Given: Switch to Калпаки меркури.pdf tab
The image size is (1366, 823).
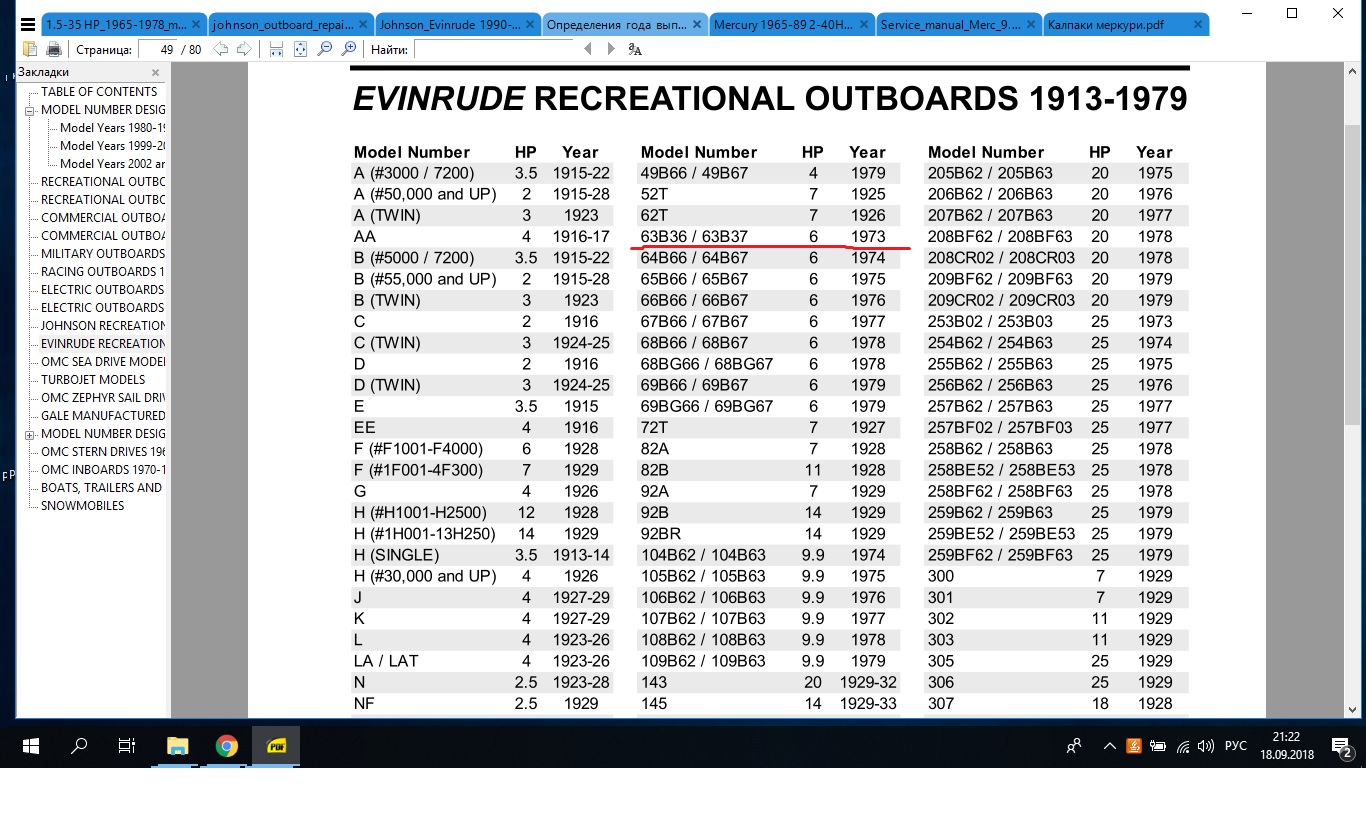Looking at the screenshot, I should point(1120,25).
